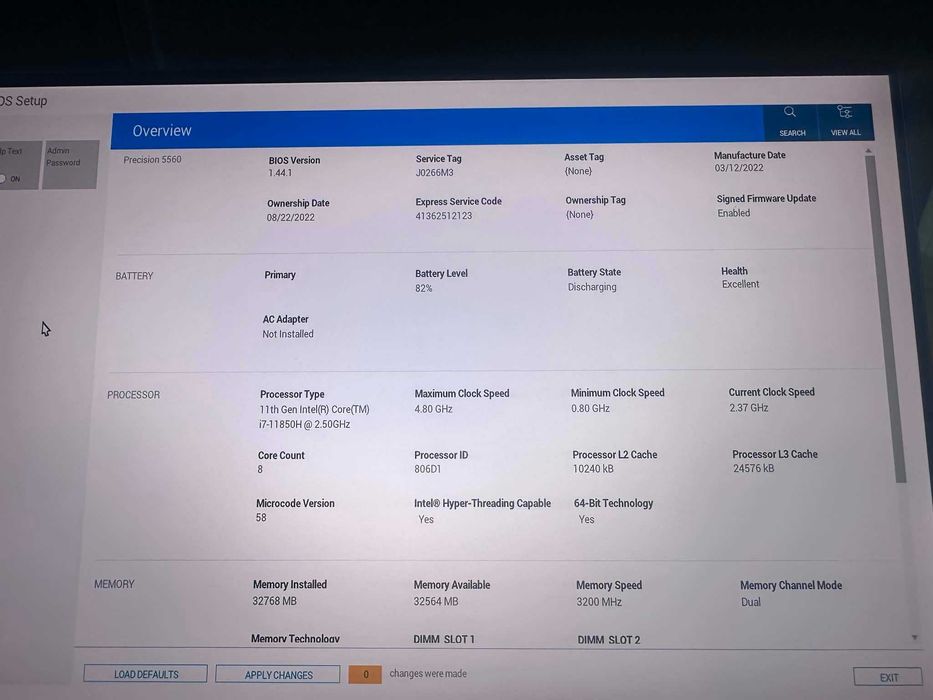Click Hyper-Threading Capable Yes value
This screenshot has width=933, height=700.
tap(425, 520)
